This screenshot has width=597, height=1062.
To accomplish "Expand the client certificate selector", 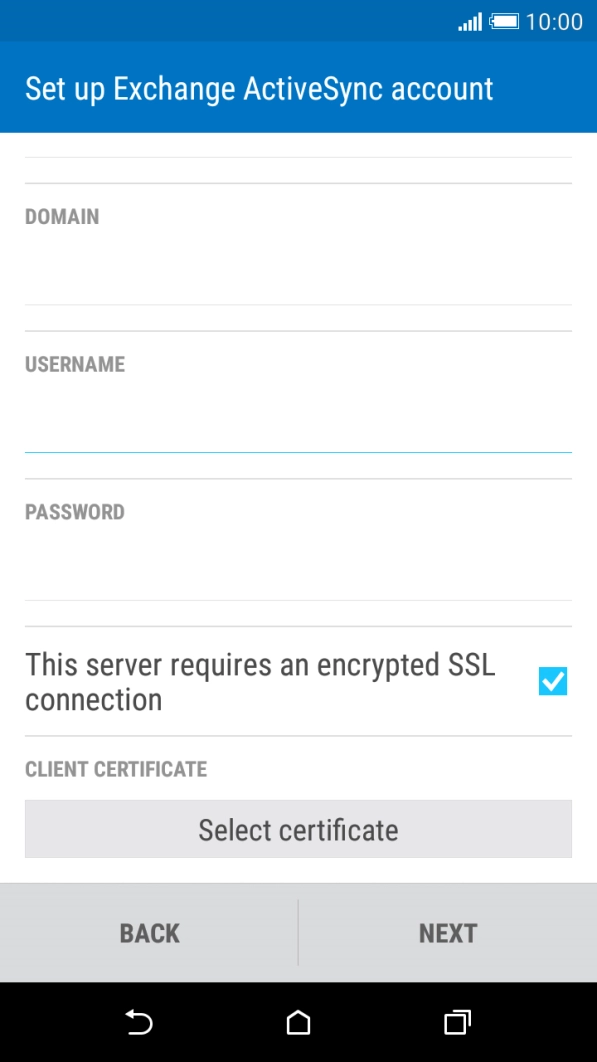I will click(x=298, y=829).
